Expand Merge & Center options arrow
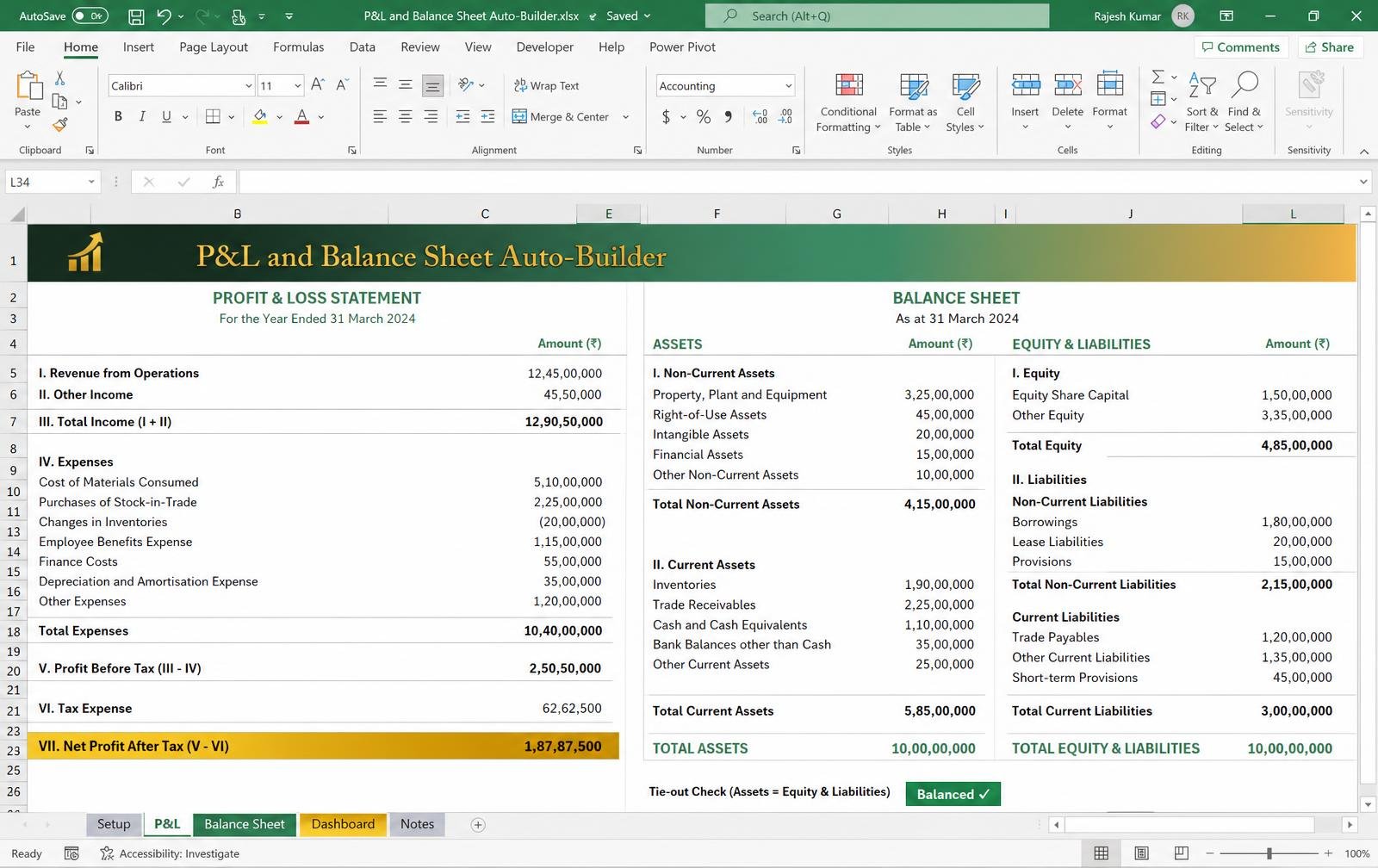The image size is (1378, 868). tap(625, 117)
